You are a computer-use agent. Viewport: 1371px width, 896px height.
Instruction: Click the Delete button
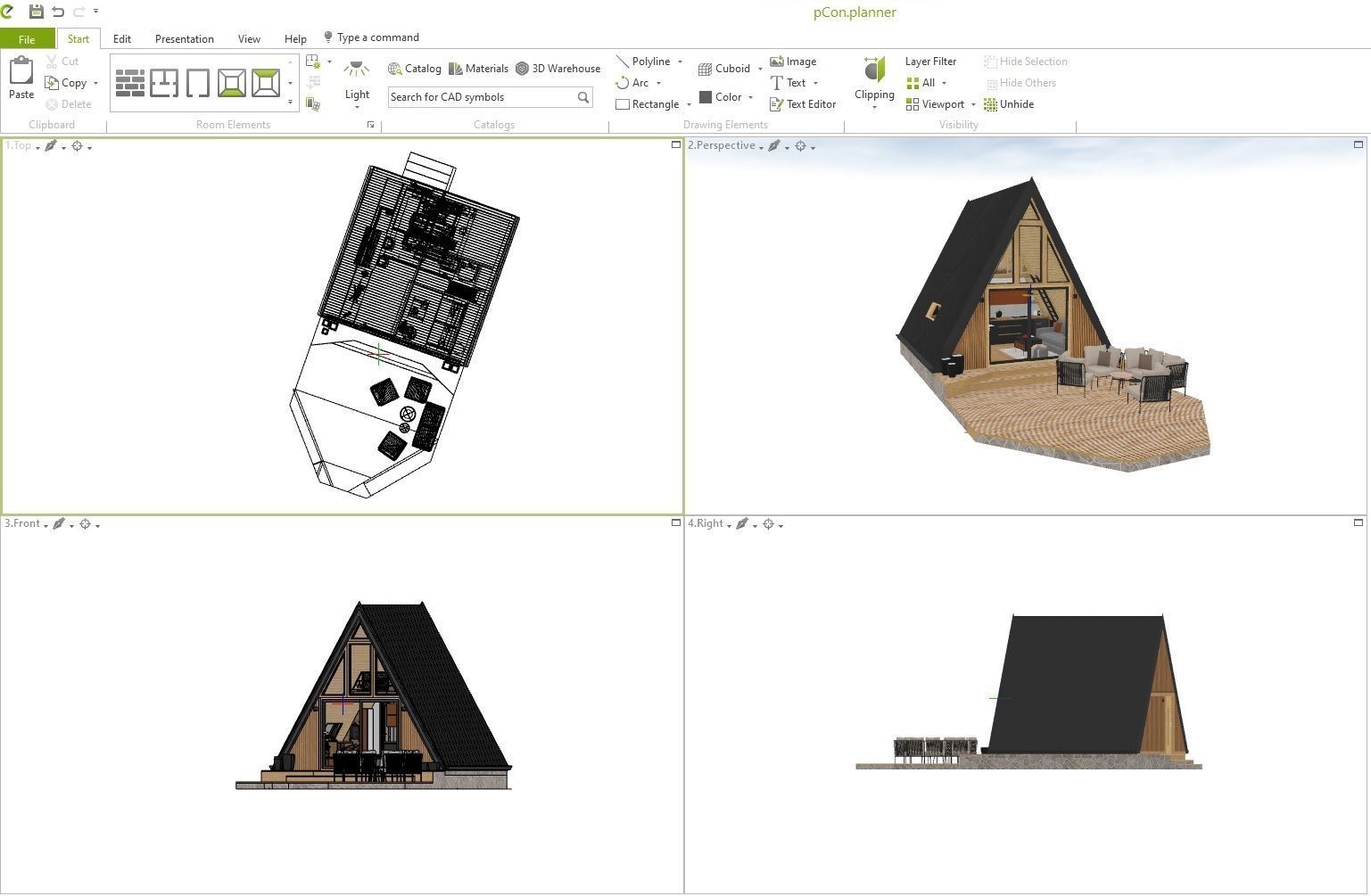pos(69,104)
